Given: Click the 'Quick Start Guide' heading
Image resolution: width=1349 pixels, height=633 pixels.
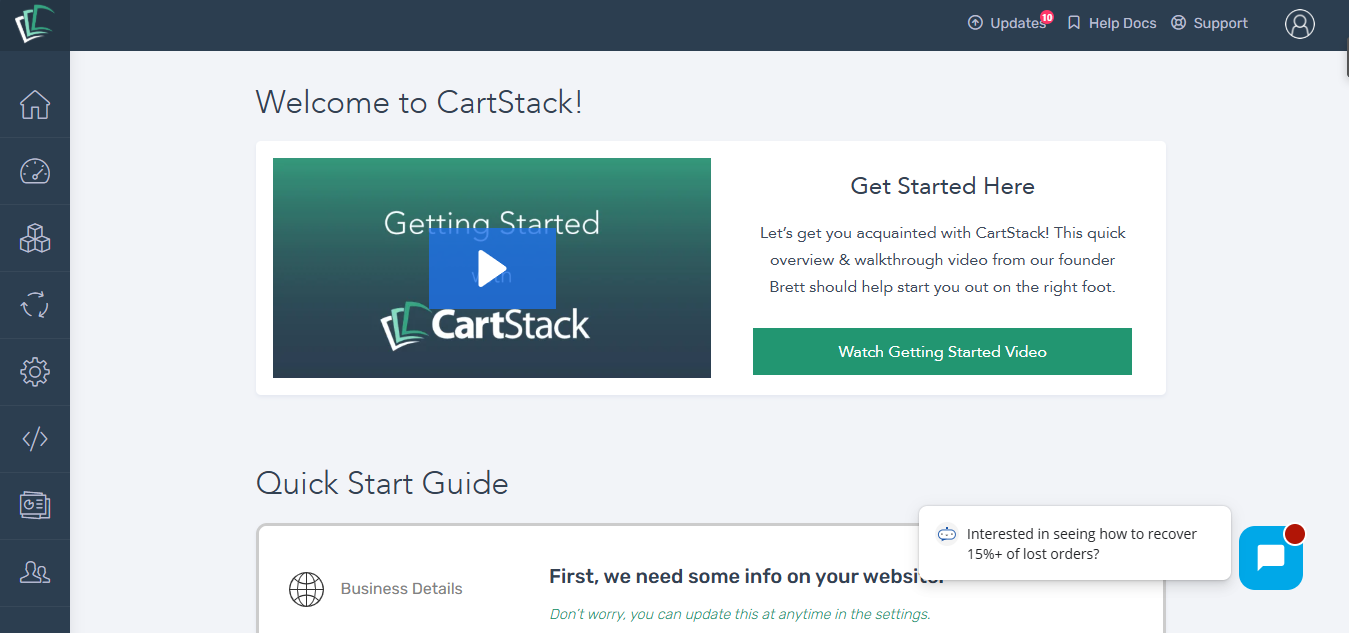Looking at the screenshot, I should click(x=382, y=484).
